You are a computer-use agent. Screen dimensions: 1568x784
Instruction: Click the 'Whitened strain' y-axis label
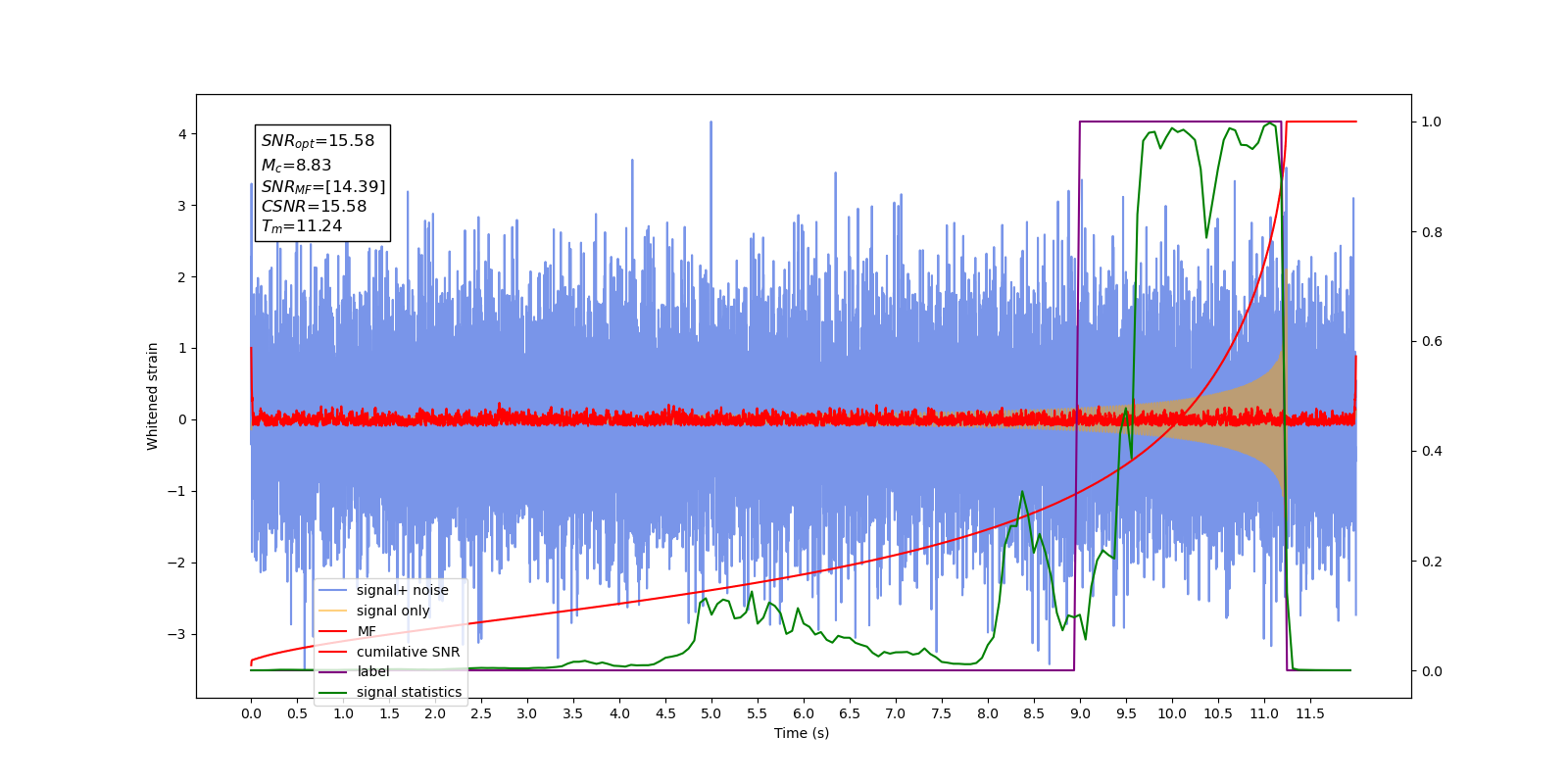152,396
